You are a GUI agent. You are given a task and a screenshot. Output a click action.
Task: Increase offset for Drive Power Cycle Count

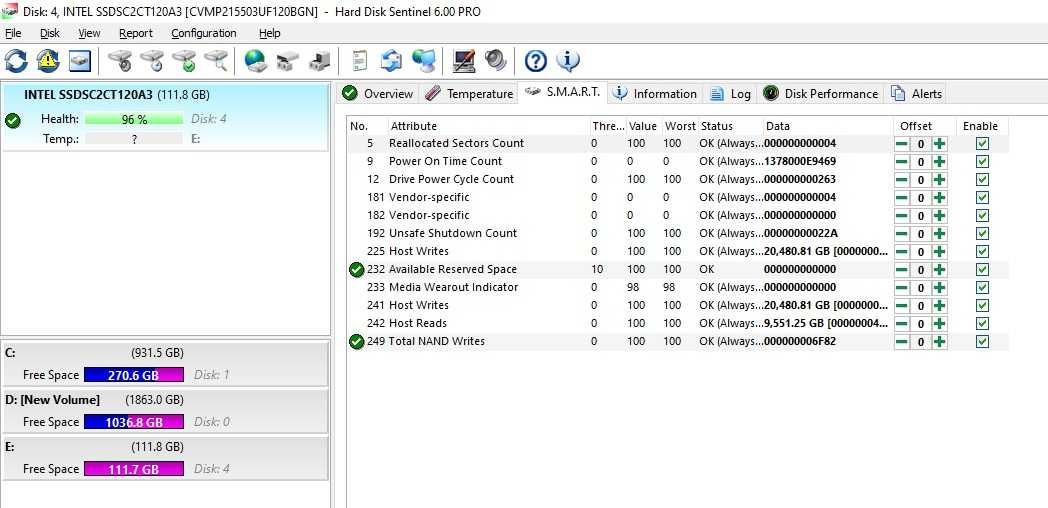point(940,180)
